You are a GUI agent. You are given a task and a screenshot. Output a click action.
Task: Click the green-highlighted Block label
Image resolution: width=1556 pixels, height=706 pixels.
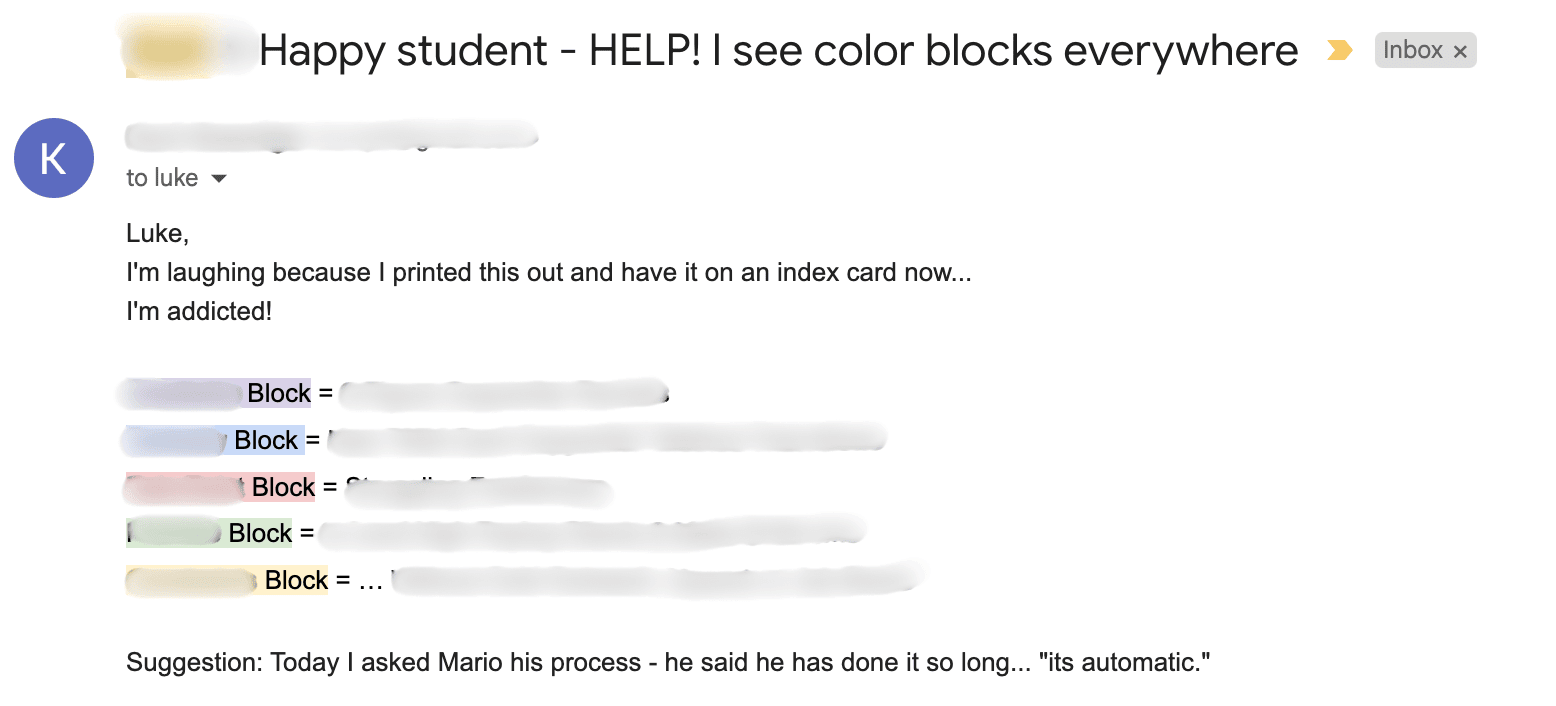point(260,533)
